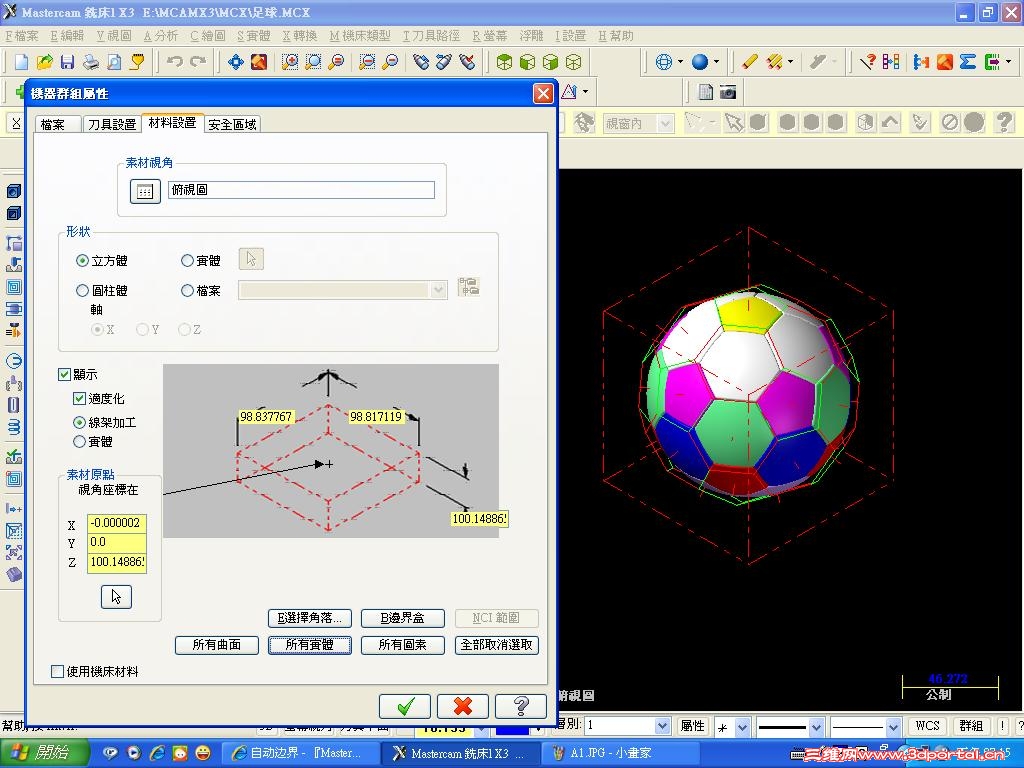
Task: Click the 全部取消選取 button
Action: click(x=496, y=645)
